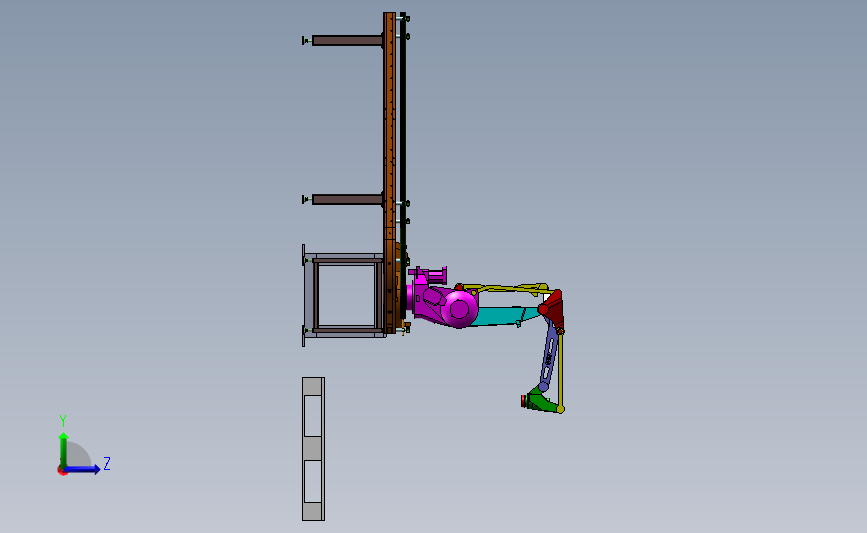Select the red end flange on wrist
The image size is (867, 533).
click(x=523, y=401)
